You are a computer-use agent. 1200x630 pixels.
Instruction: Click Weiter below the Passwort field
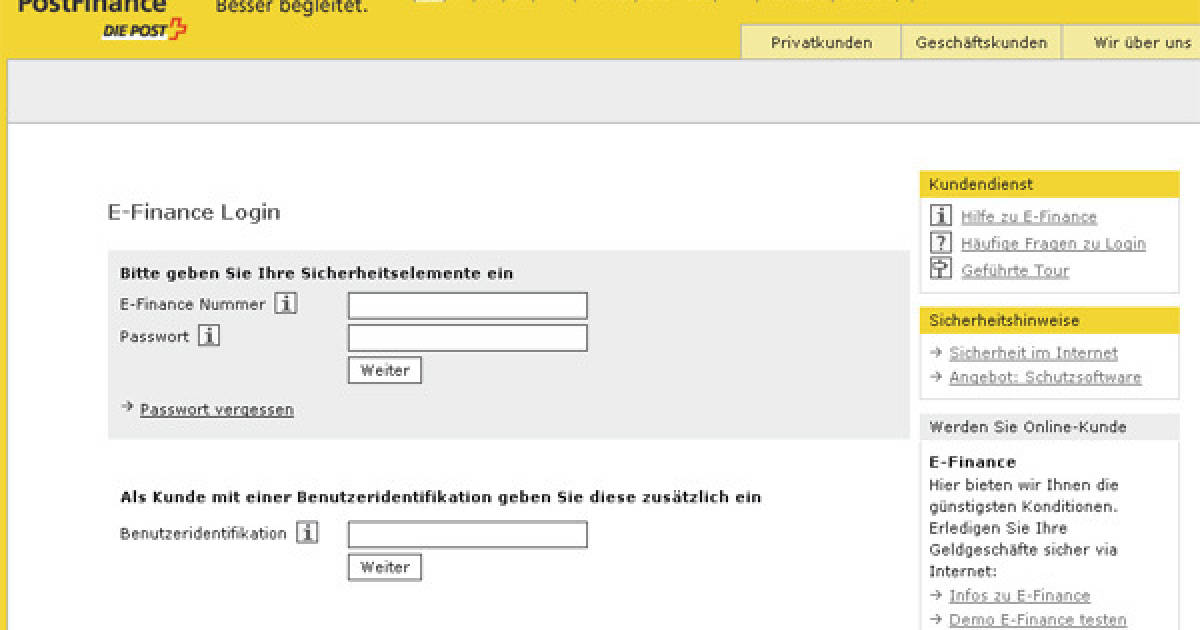(384, 370)
